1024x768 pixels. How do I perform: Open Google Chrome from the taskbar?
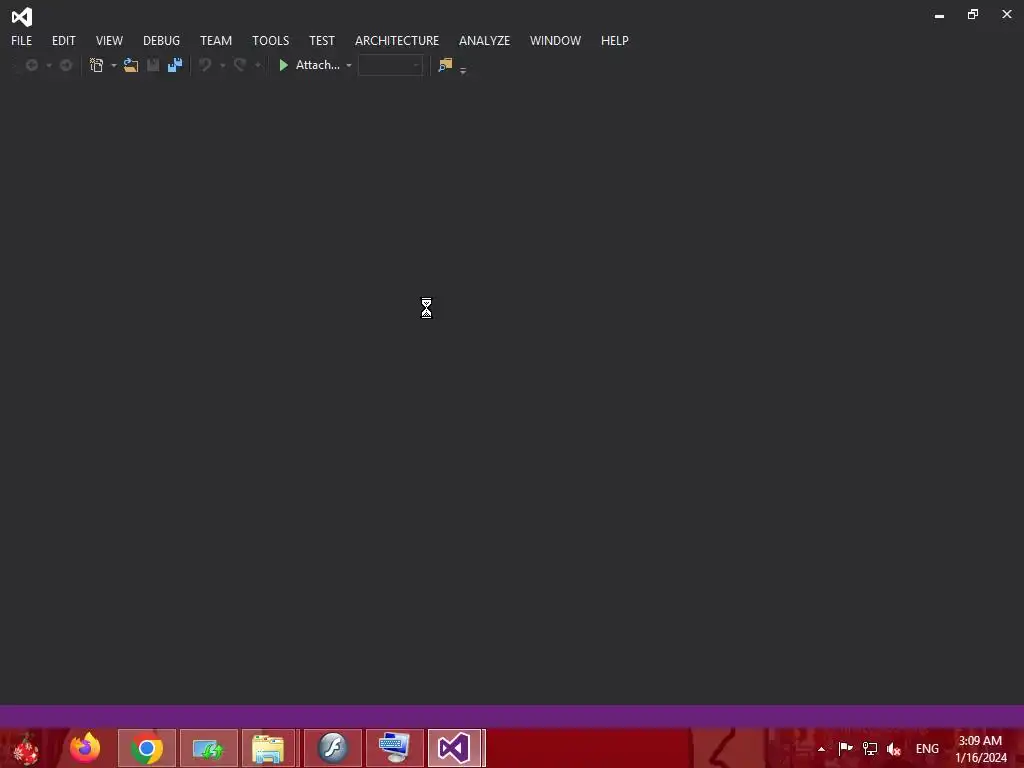click(147, 748)
